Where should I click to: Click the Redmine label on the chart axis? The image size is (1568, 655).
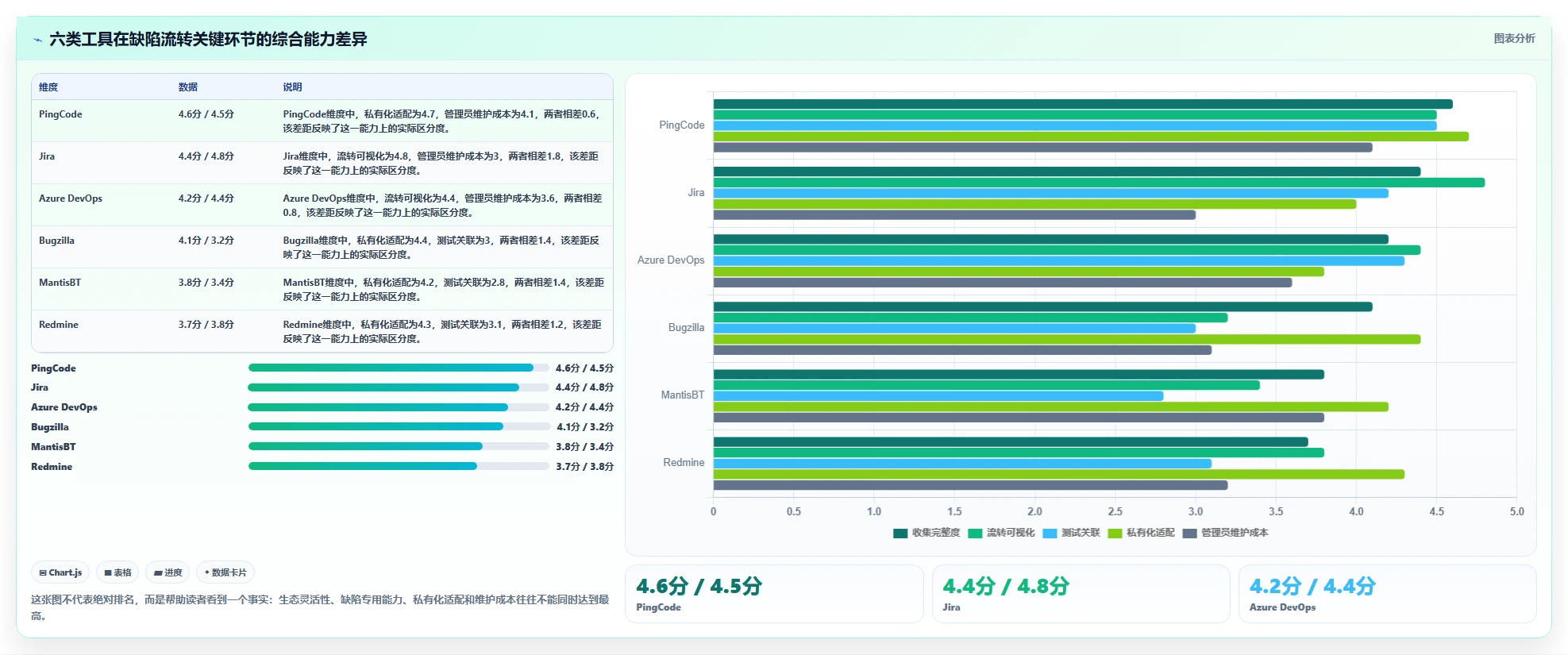click(684, 463)
